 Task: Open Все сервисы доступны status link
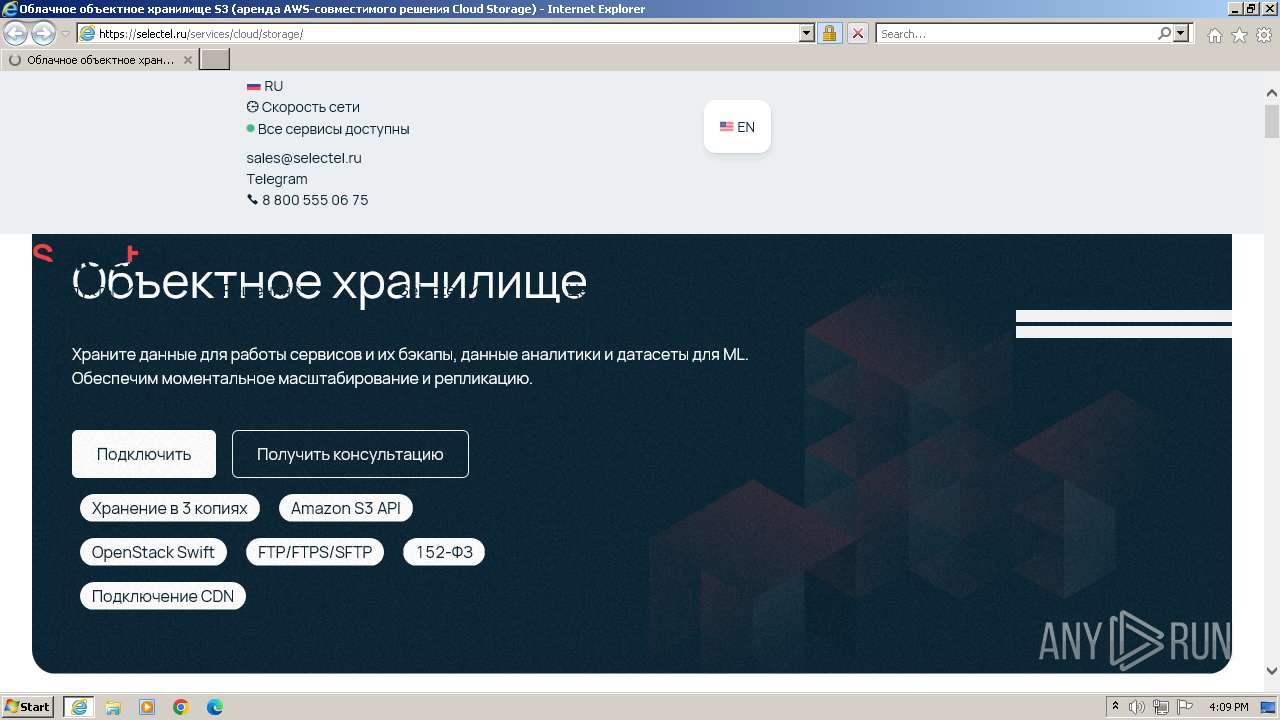pos(328,129)
